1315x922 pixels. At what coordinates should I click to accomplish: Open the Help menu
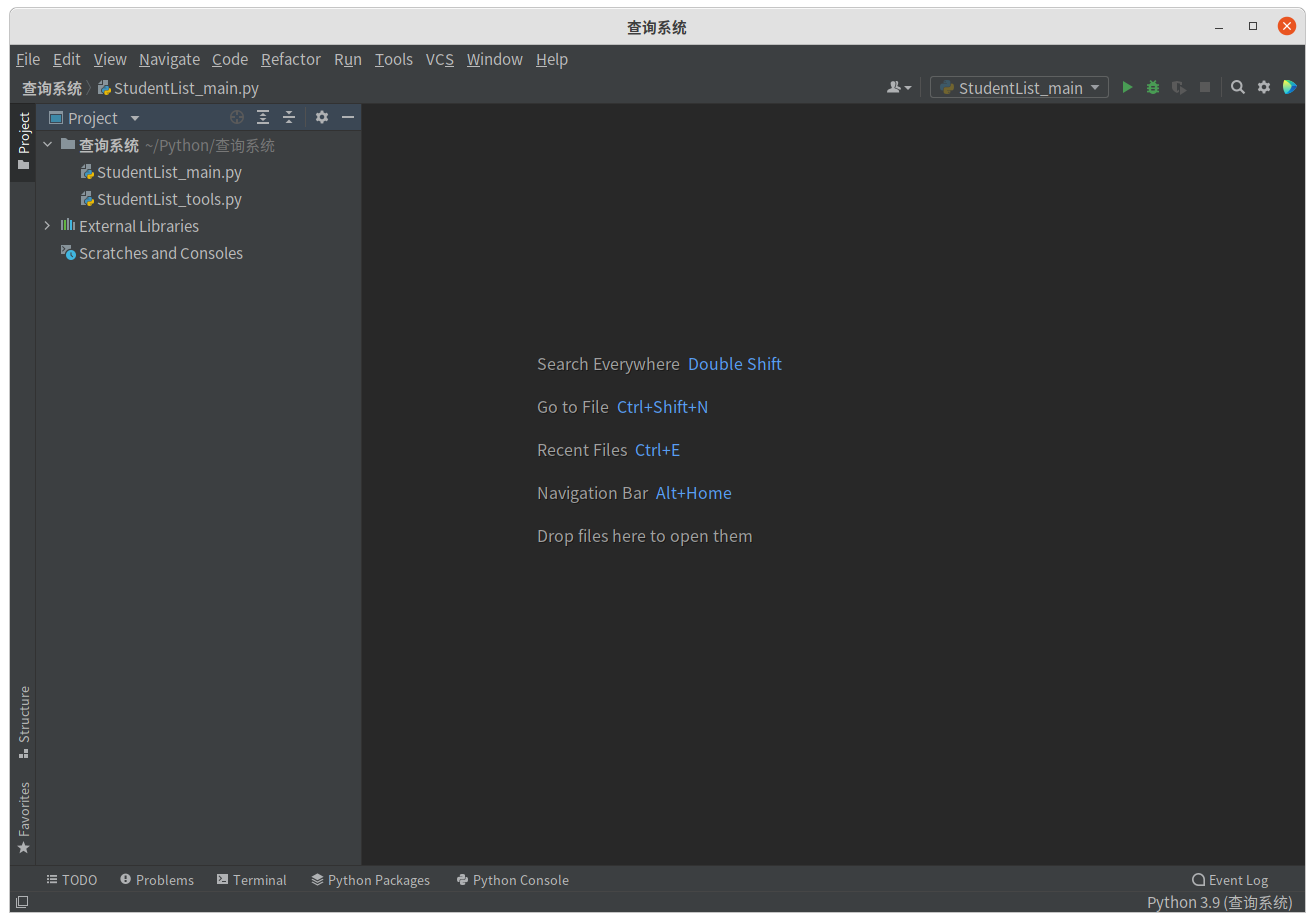click(552, 59)
